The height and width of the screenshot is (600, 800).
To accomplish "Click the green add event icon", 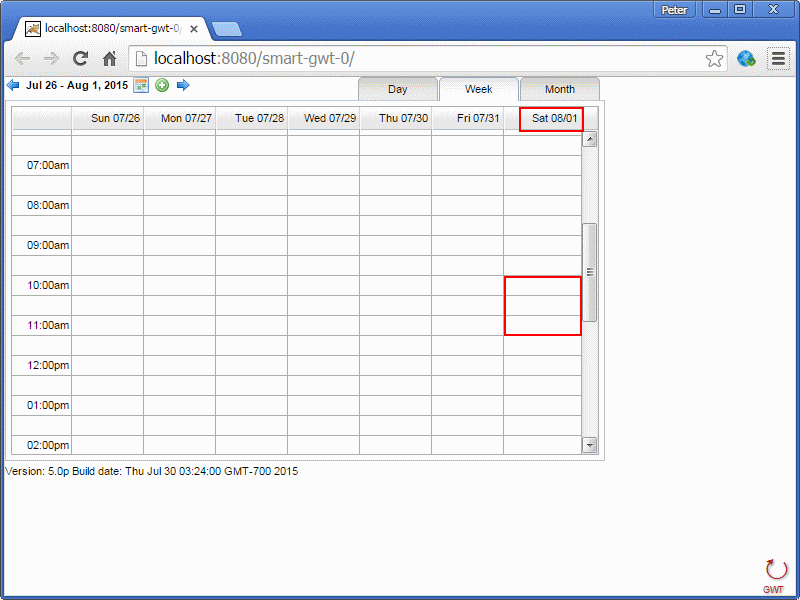I will (162, 86).
